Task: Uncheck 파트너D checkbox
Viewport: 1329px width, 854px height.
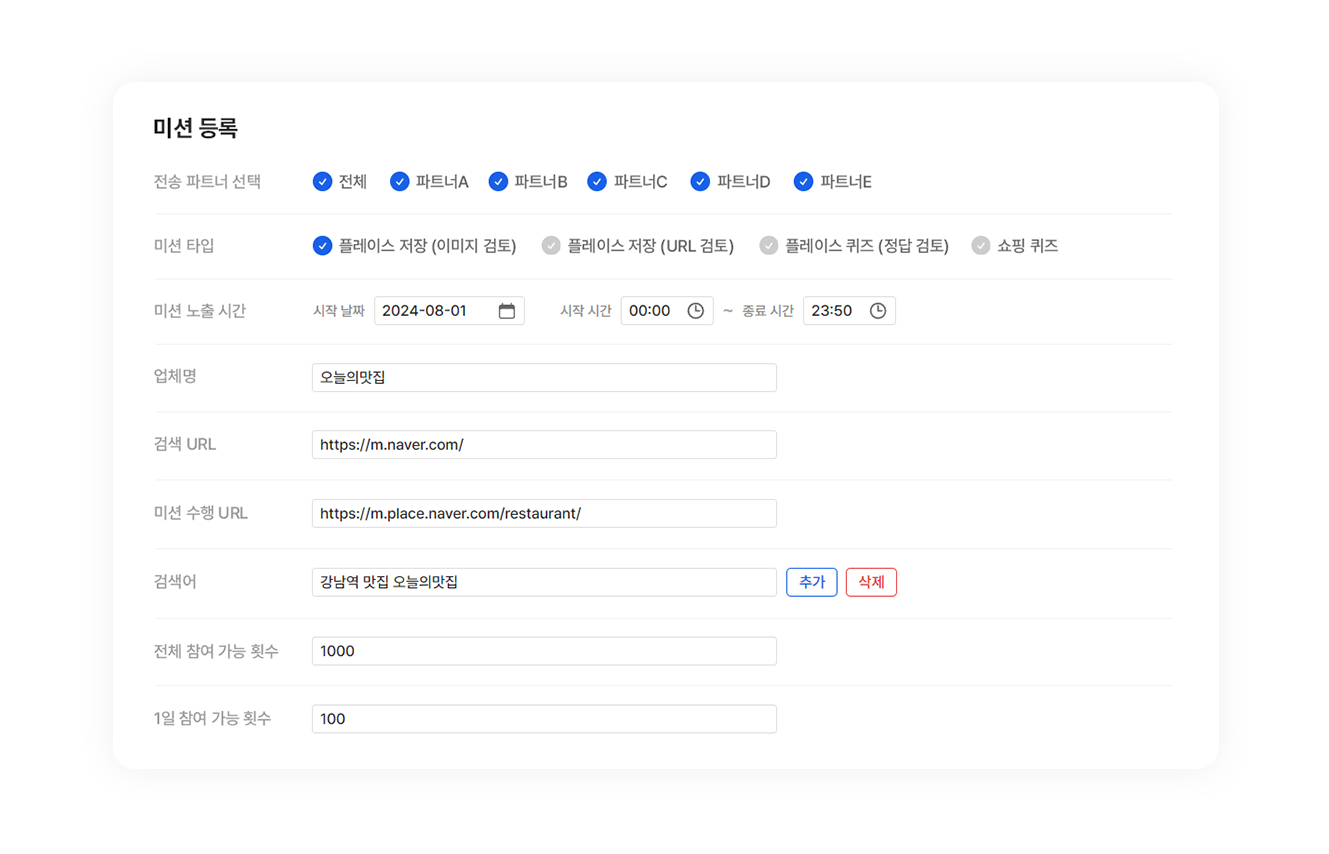Action: (700, 181)
